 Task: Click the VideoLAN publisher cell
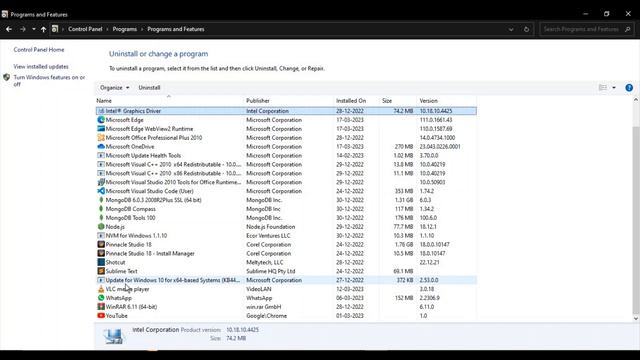tap(258, 289)
